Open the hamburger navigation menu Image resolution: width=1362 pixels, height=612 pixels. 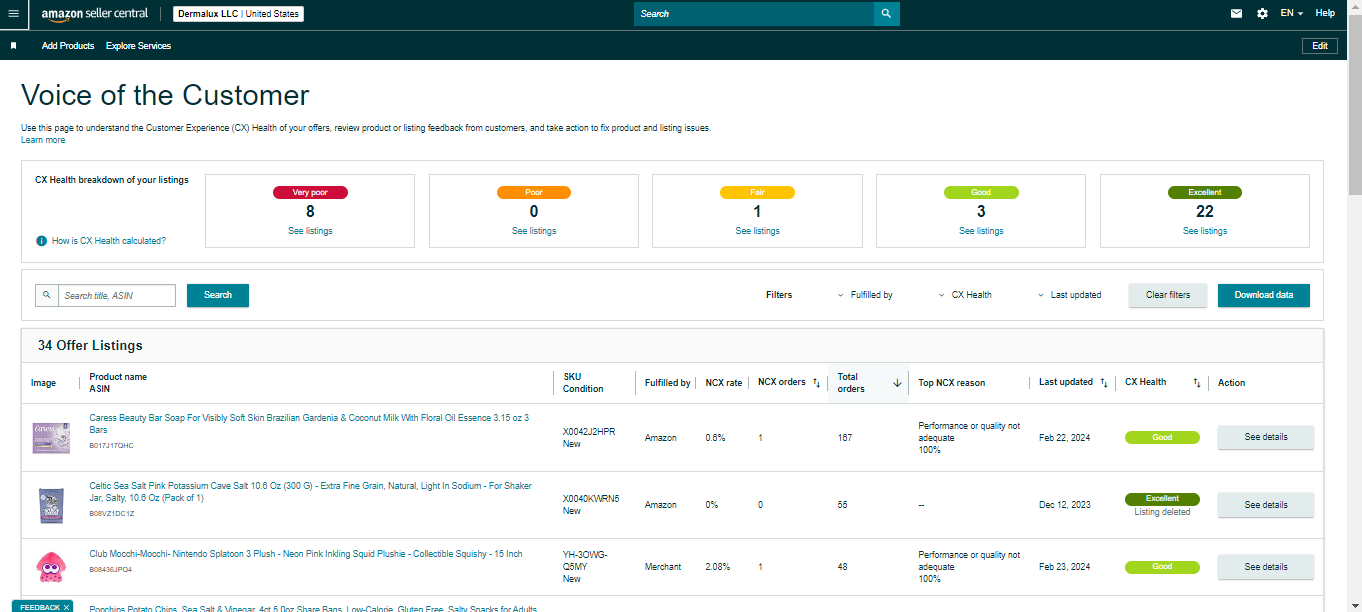pyautogui.click(x=13, y=14)
